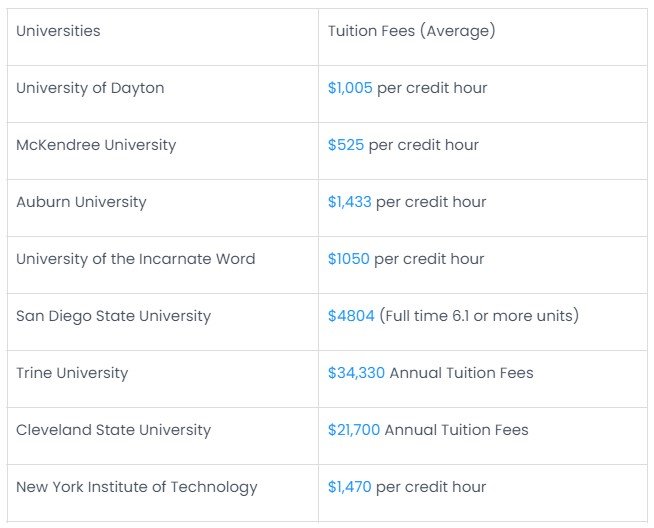Click the University of Dayton cell
The height and width of the screenshot is (528, 654).
pos(163,94)
